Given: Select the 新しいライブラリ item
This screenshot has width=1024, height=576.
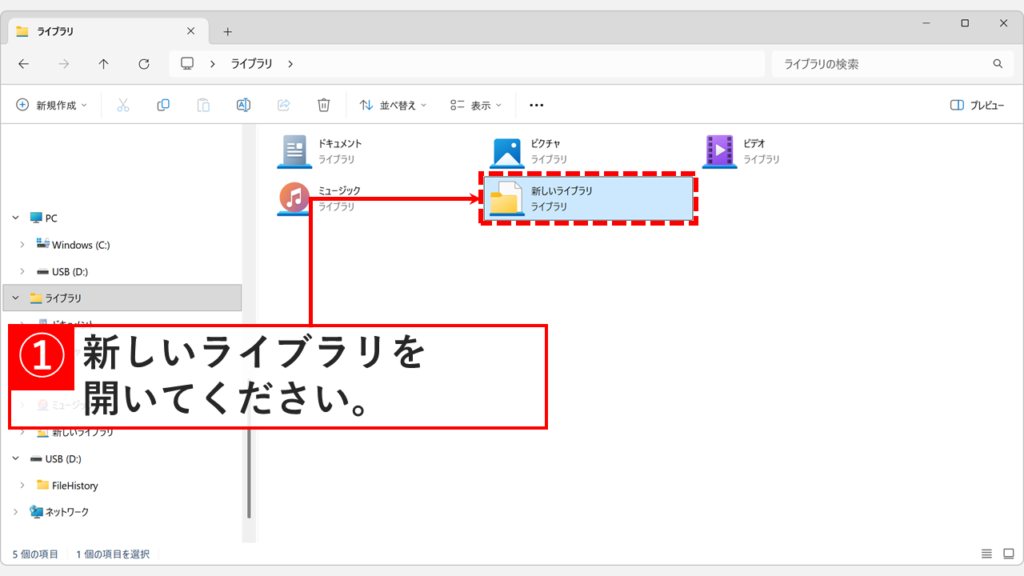Looking at the screenshot, I should tap(588, 199).
